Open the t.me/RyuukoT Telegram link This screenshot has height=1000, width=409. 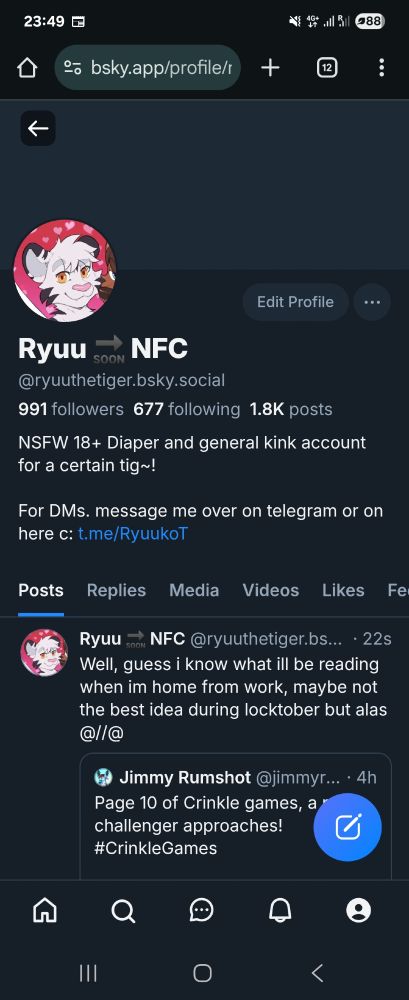(133, 534)
